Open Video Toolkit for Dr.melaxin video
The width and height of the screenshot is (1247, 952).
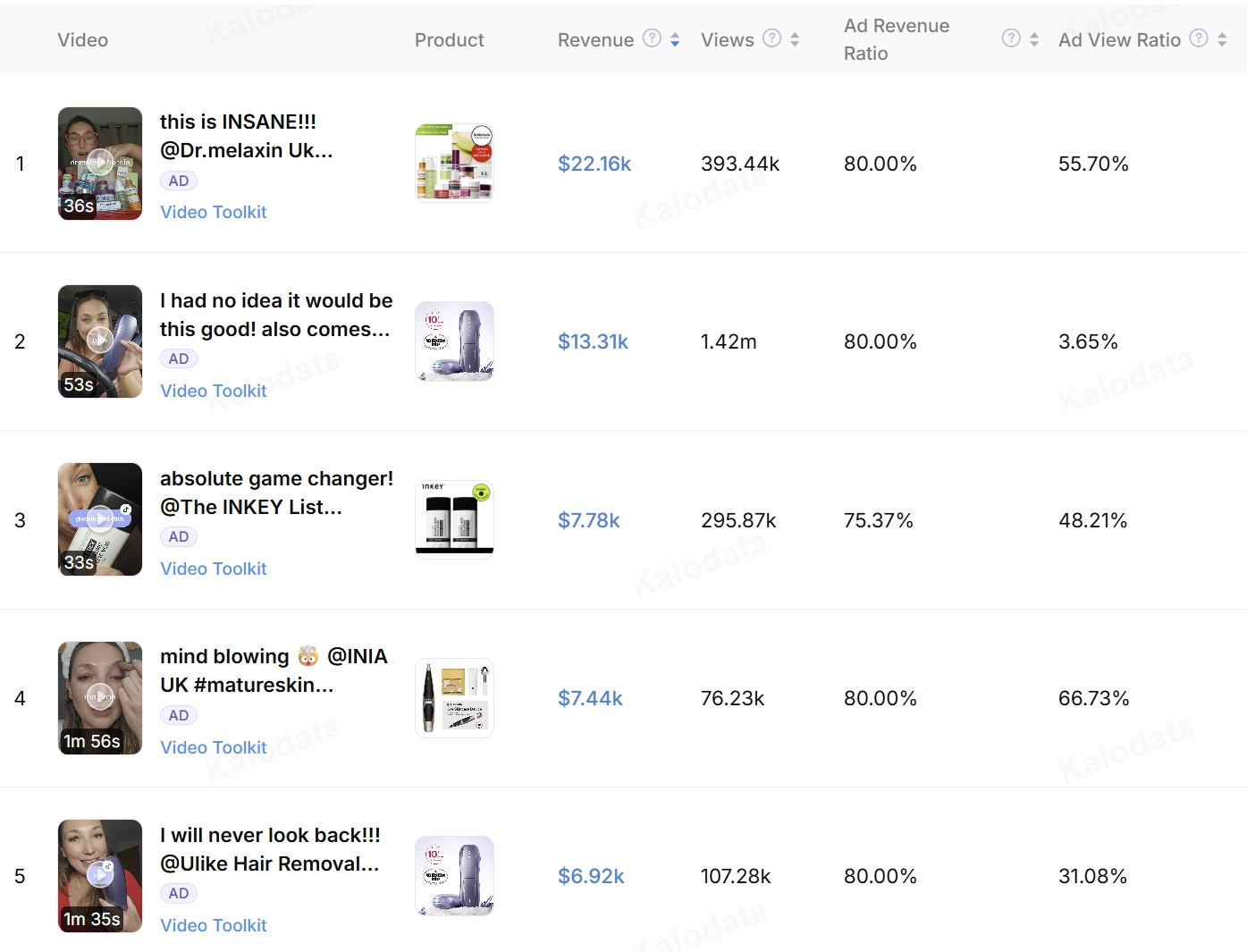(214, 212)
